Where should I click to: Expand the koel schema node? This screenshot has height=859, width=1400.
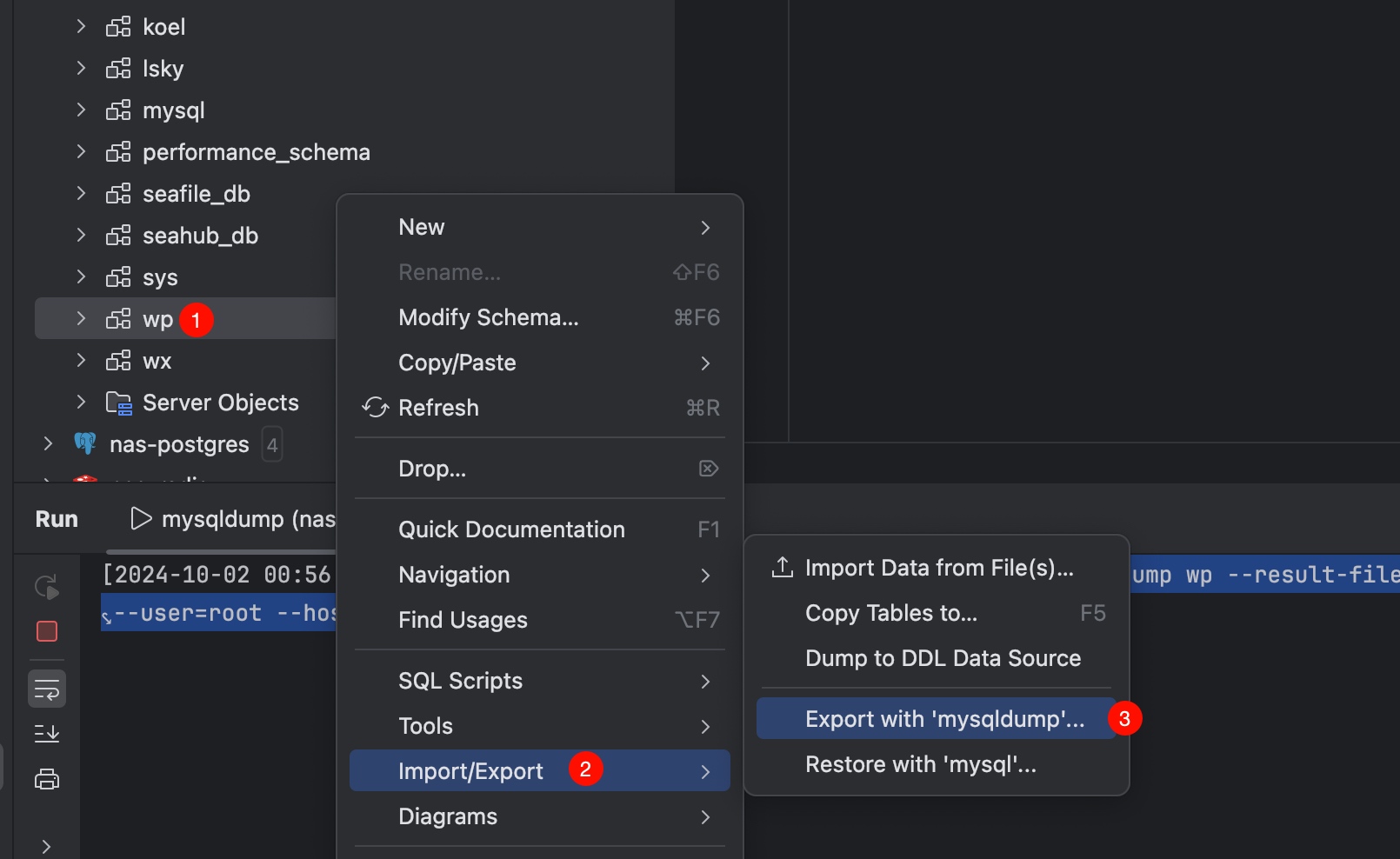click(81, 27)
